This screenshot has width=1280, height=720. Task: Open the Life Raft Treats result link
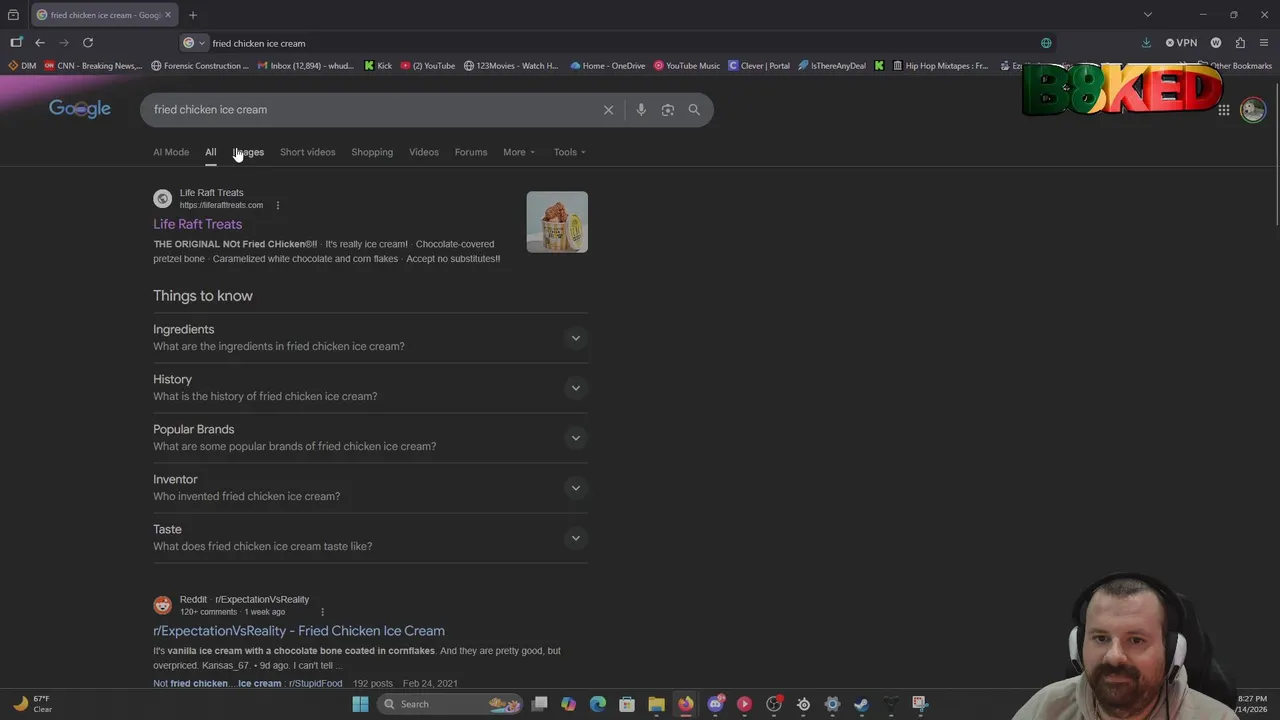[x=197, y=224]
